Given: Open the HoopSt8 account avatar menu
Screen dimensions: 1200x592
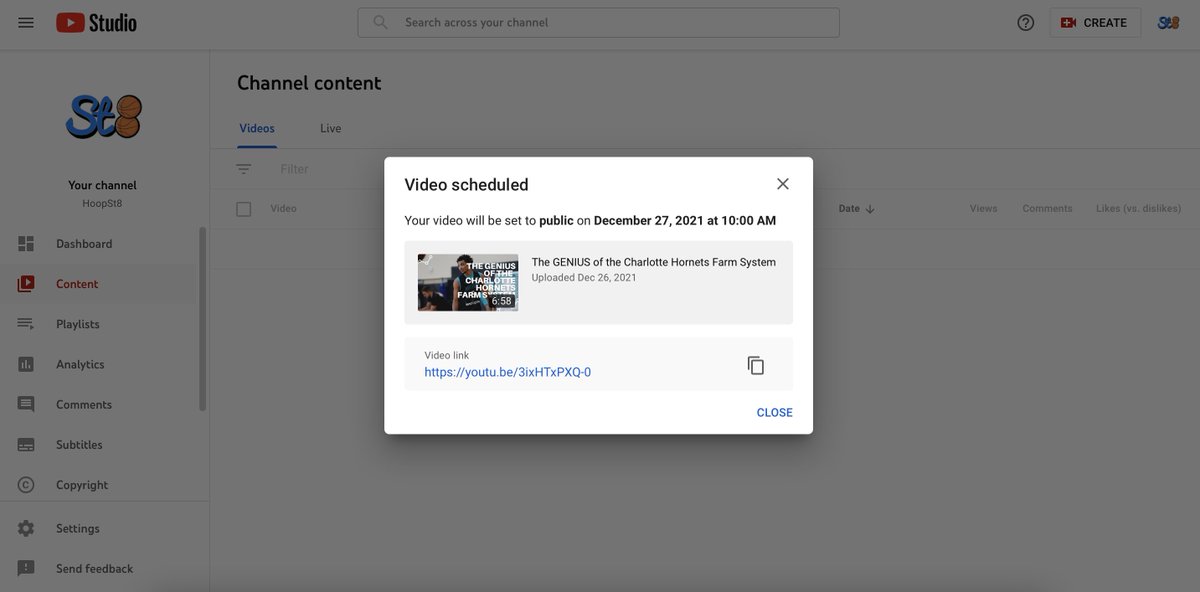Looking at the screenshot, I should click(1168, 22).
